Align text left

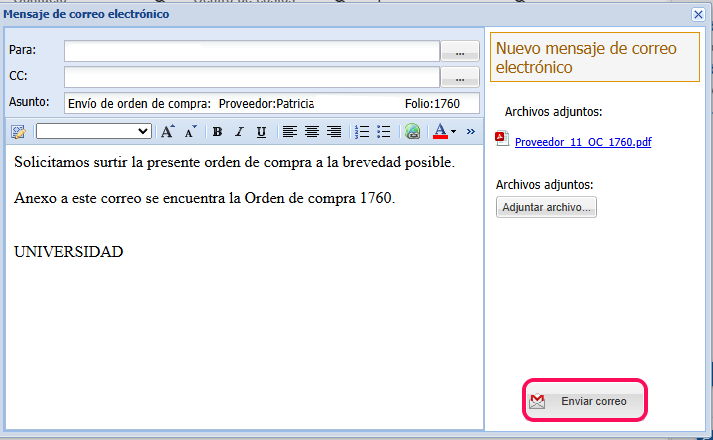point(290,132)
